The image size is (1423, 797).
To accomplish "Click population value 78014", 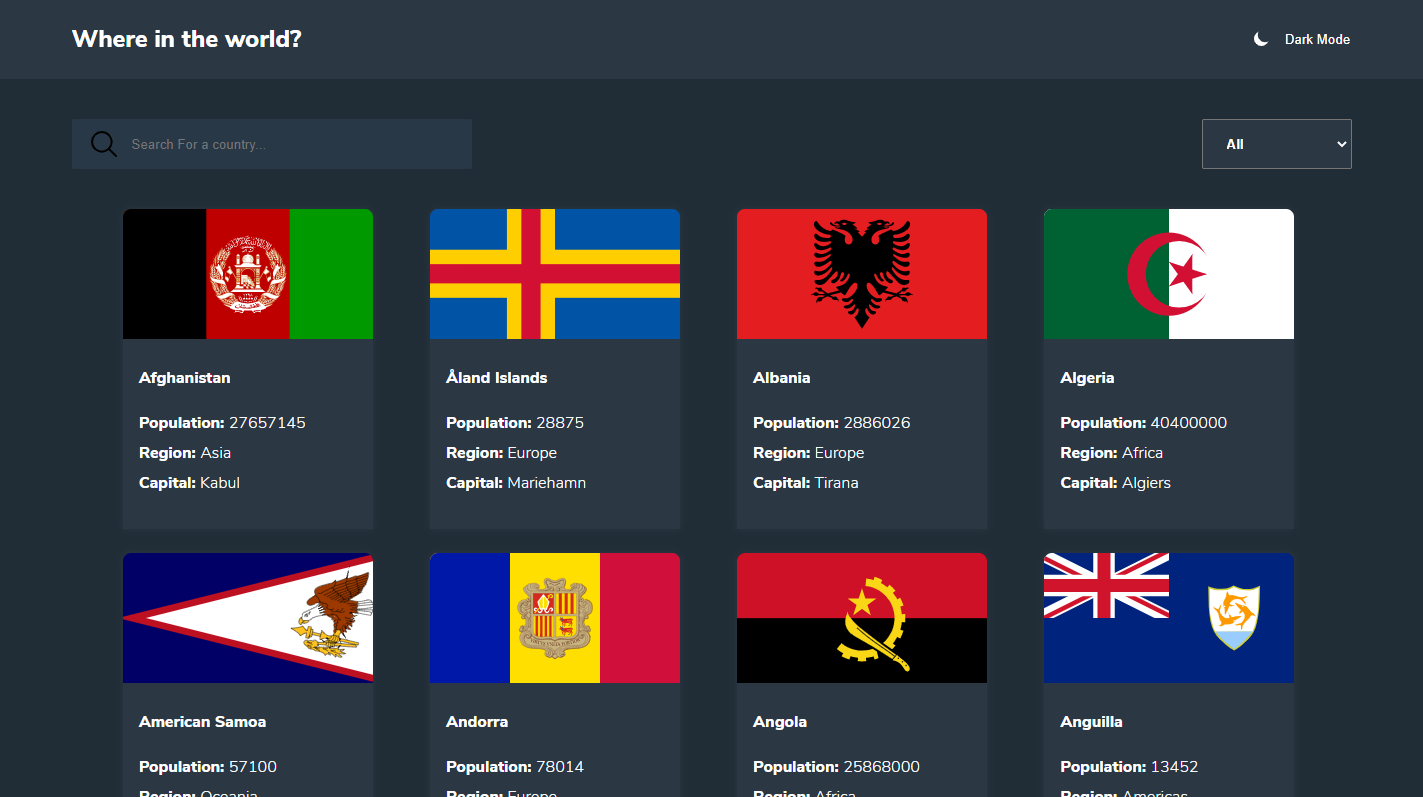I will tap(560, 767).
